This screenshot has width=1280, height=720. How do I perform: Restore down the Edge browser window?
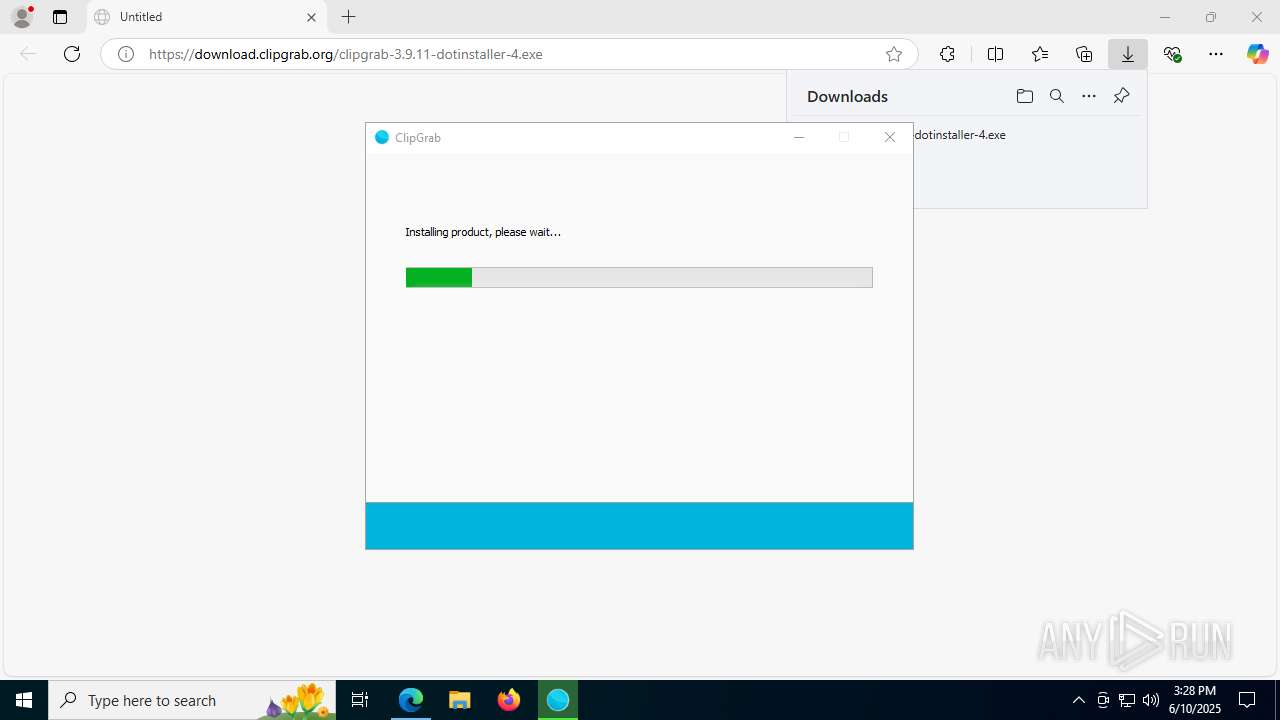point(1211,17)
